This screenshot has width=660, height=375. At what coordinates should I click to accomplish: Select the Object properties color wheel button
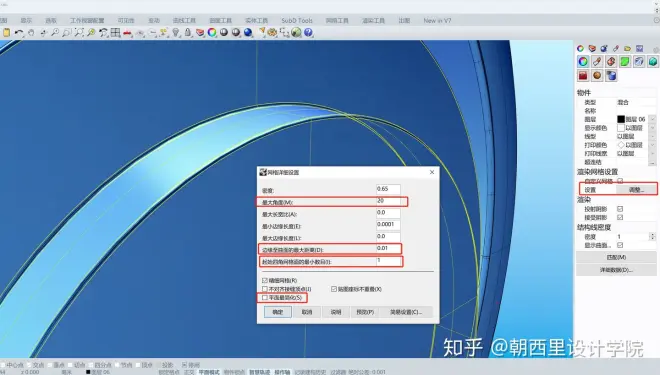pos(583,62)
